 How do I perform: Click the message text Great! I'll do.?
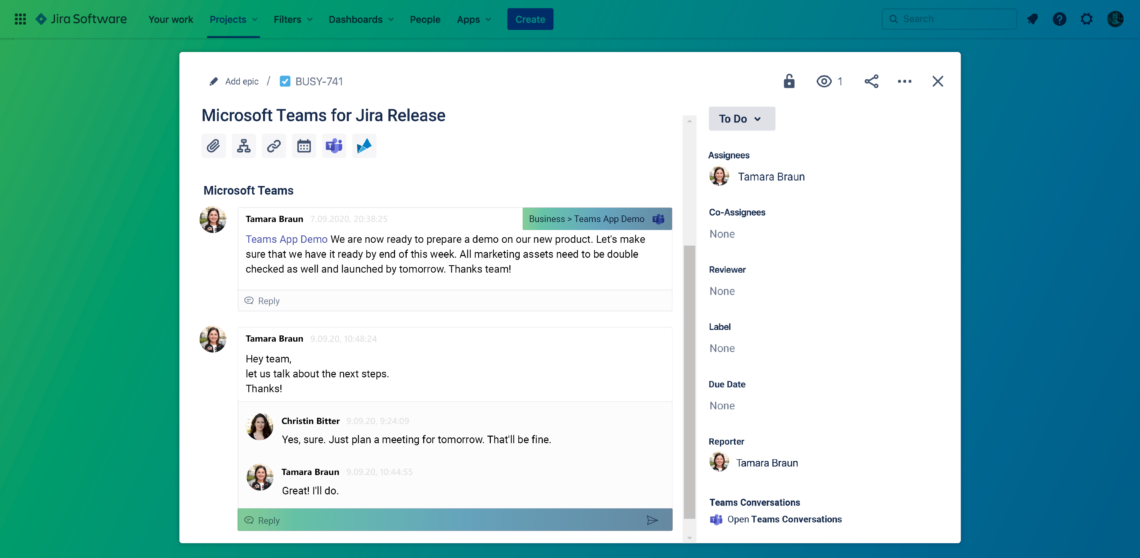point(310,491)
